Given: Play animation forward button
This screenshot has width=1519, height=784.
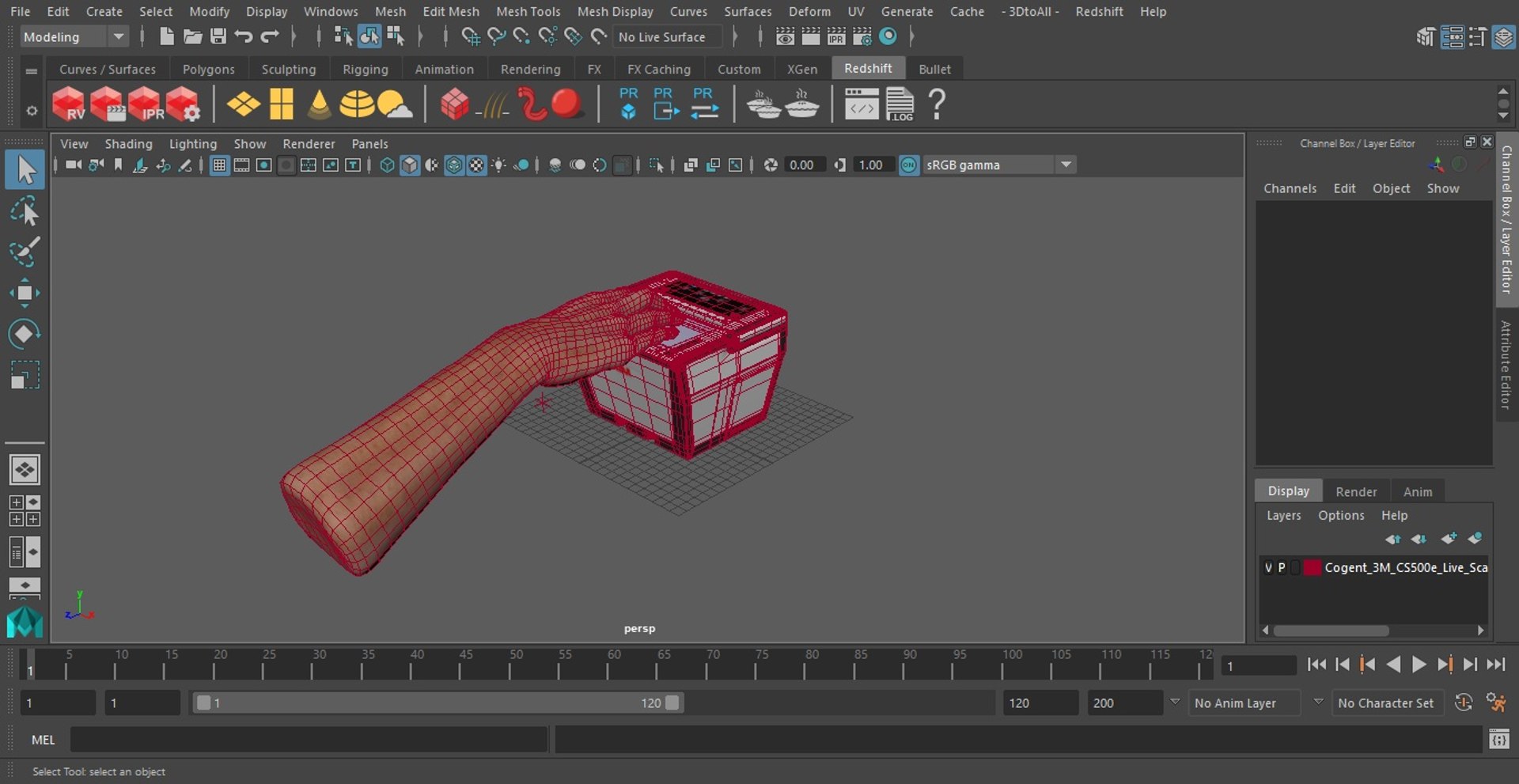Looking at the screenshot, I should tap(1419, 665).
